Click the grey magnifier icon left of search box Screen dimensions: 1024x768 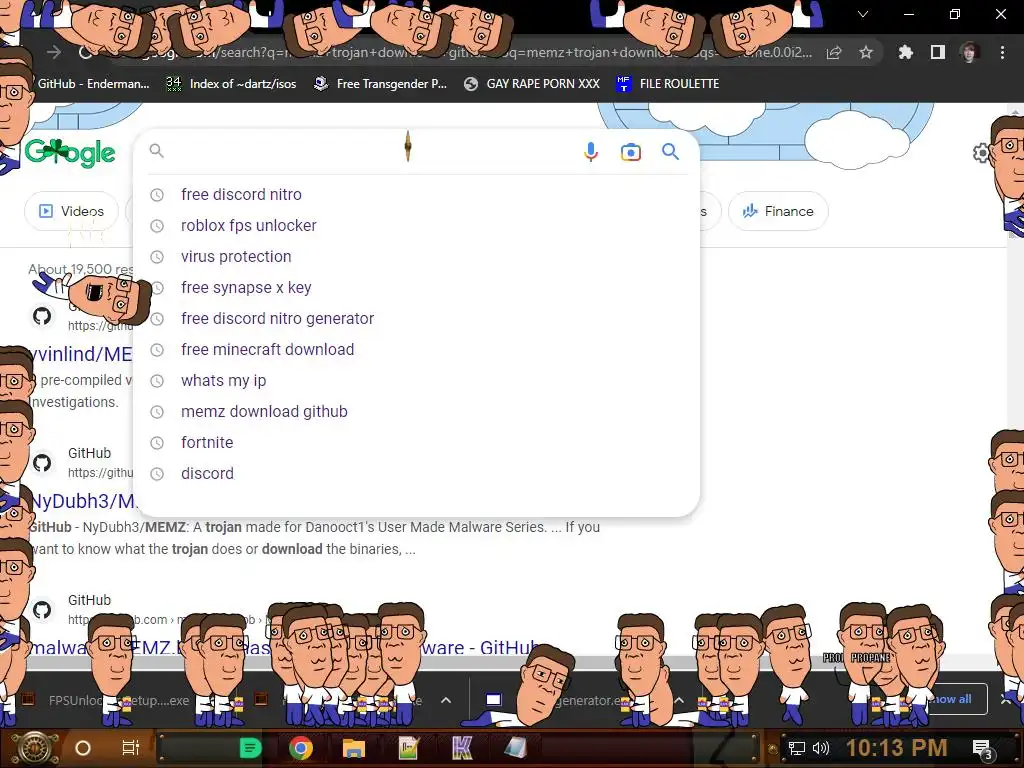tap(156, 151)
